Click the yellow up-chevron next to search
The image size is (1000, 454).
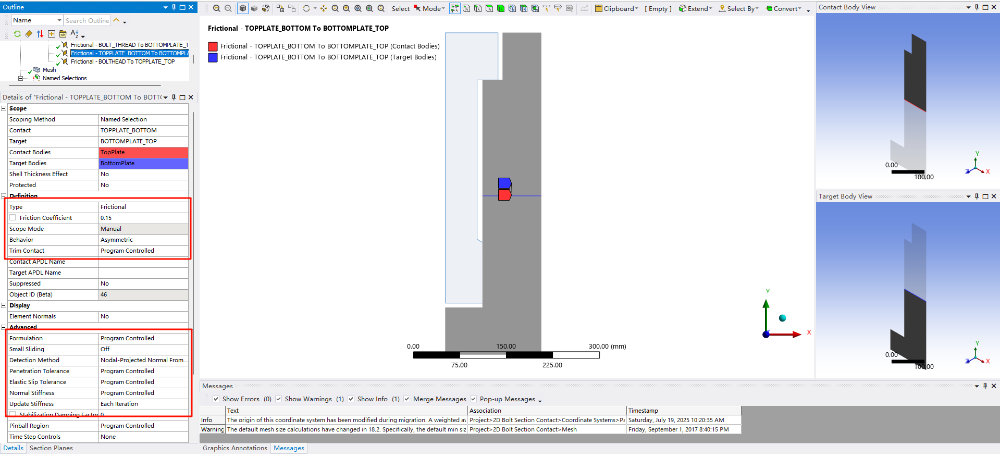pos(116,20)
